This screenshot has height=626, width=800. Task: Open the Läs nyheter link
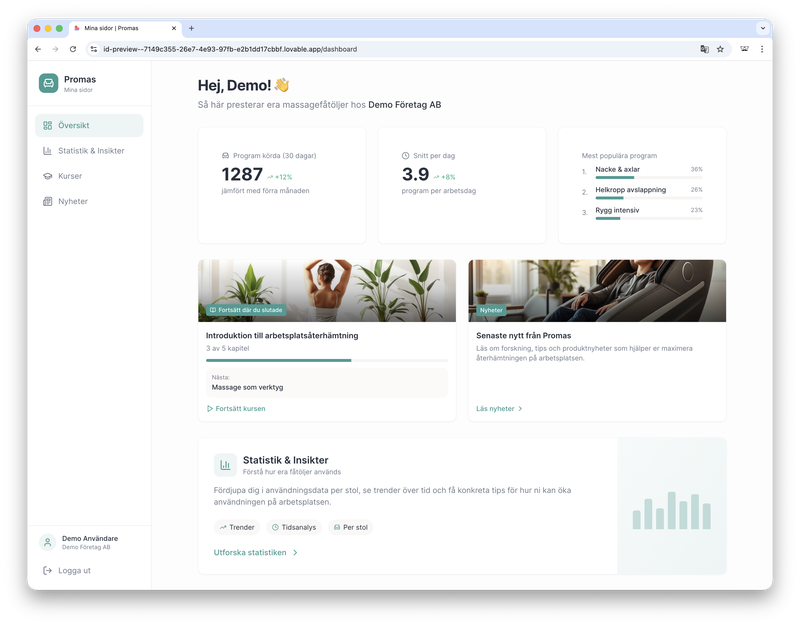pos(499,409)
